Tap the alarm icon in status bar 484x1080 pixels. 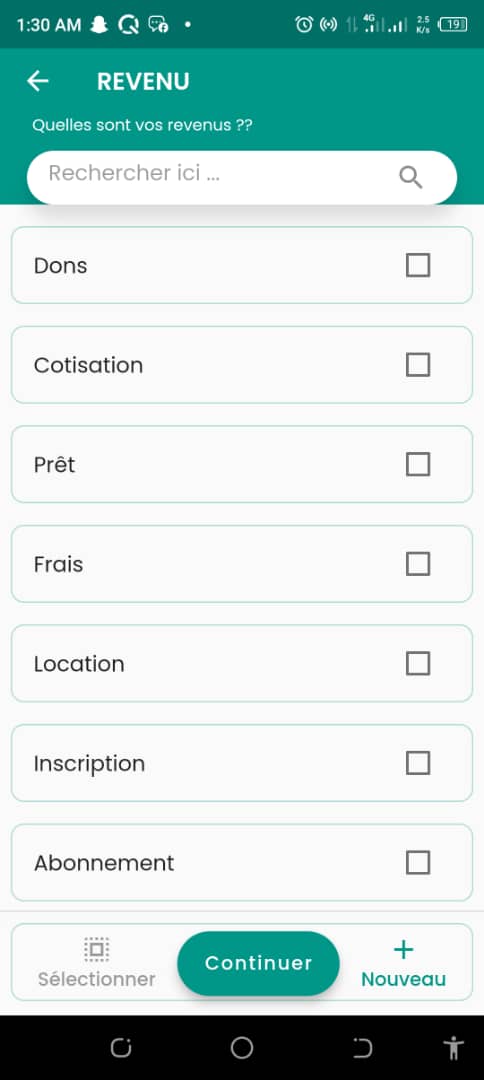304,25
